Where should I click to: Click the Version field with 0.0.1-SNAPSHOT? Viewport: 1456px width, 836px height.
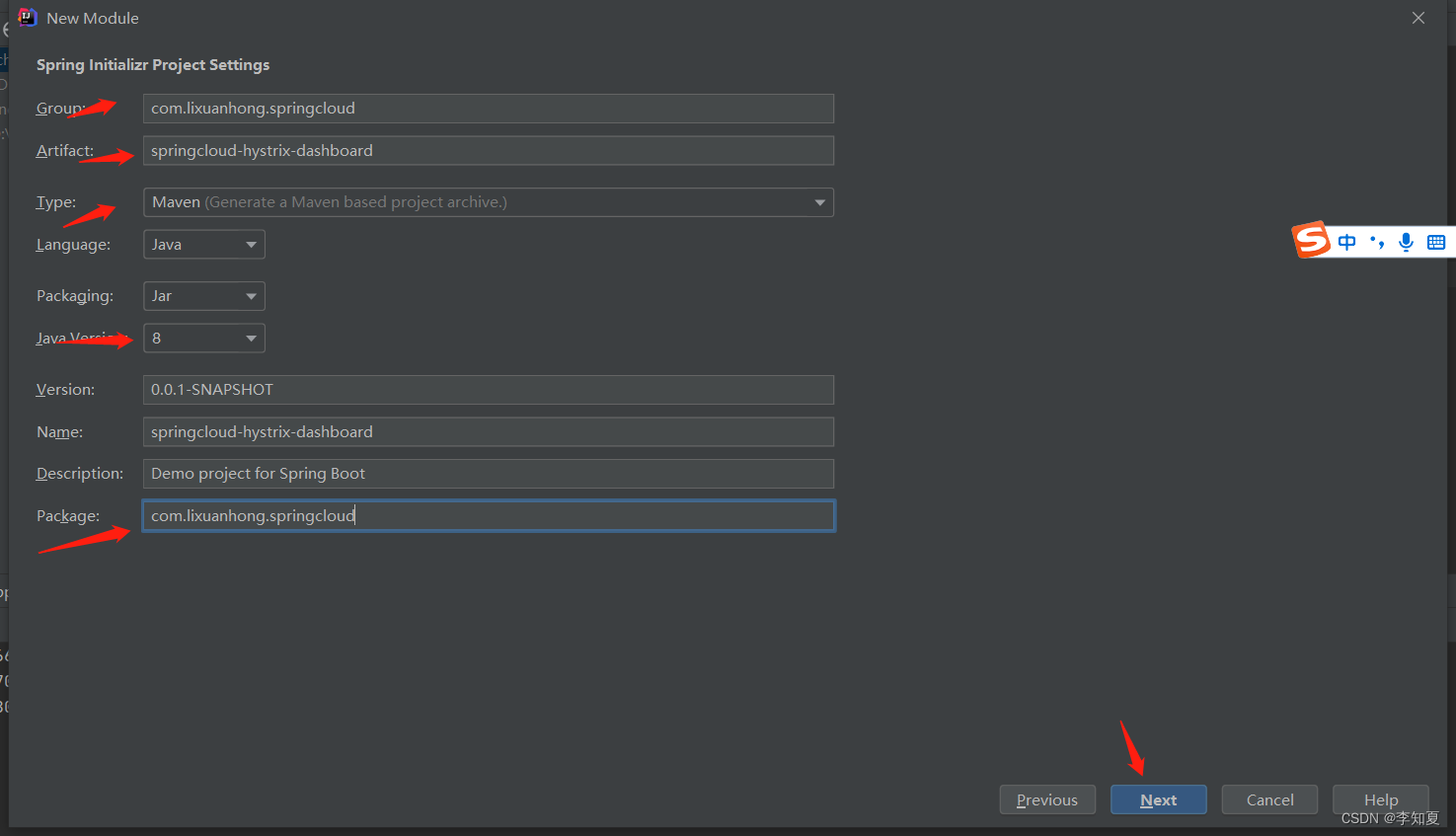tap(489, 390)
